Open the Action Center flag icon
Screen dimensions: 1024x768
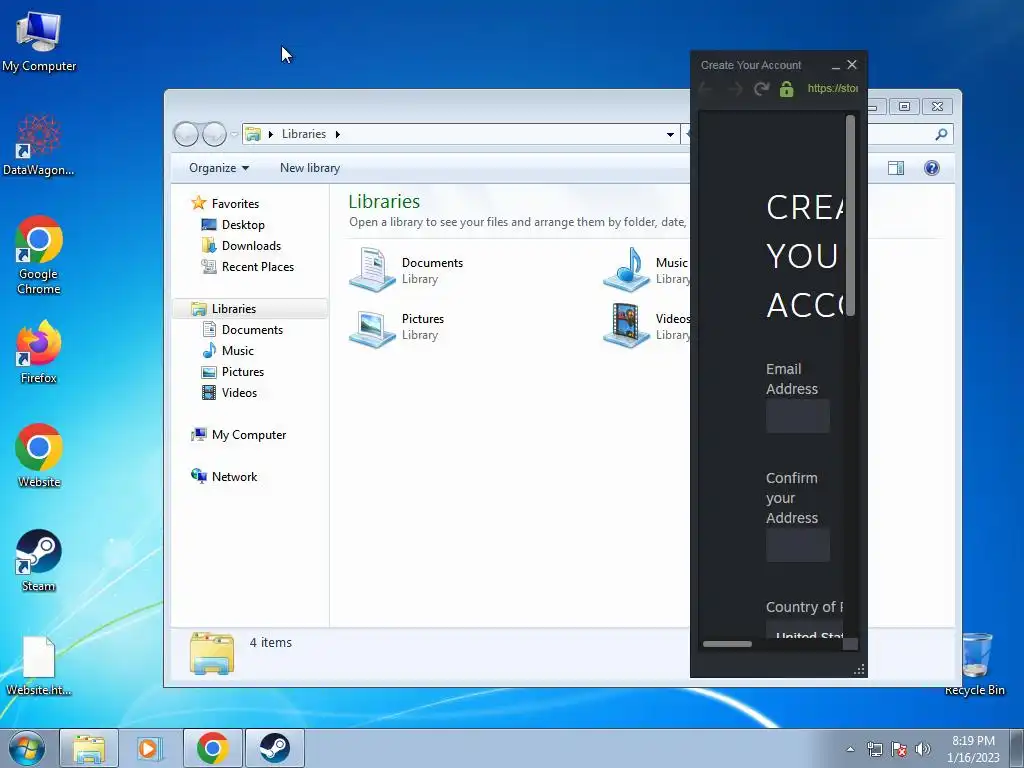(899, 749)
